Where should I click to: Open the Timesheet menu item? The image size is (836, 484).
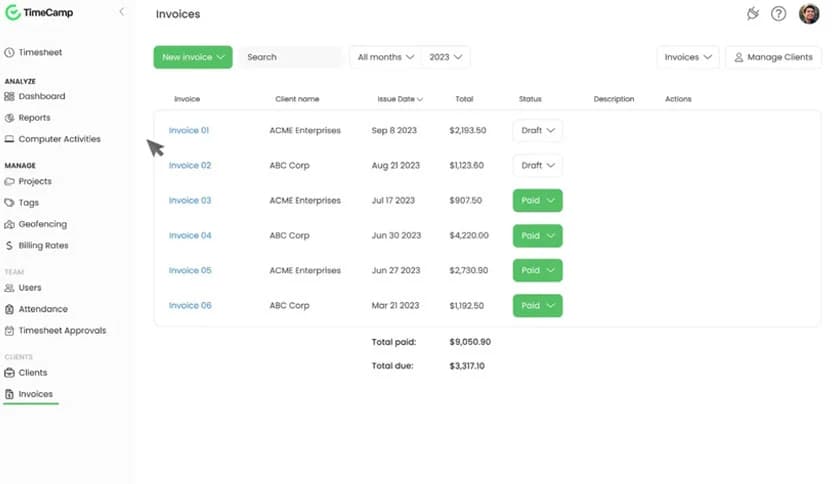pos(40,52)
